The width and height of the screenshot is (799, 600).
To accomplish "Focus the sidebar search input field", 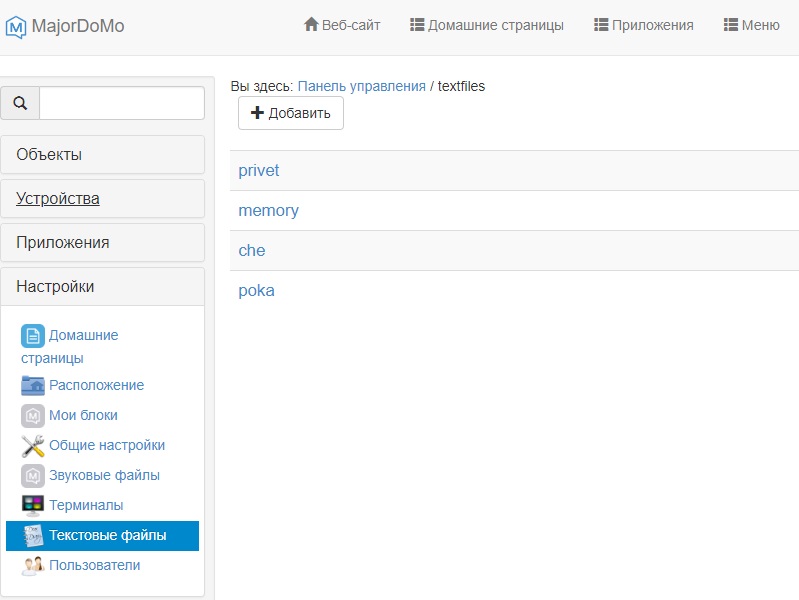I will (x=121, y=103).
